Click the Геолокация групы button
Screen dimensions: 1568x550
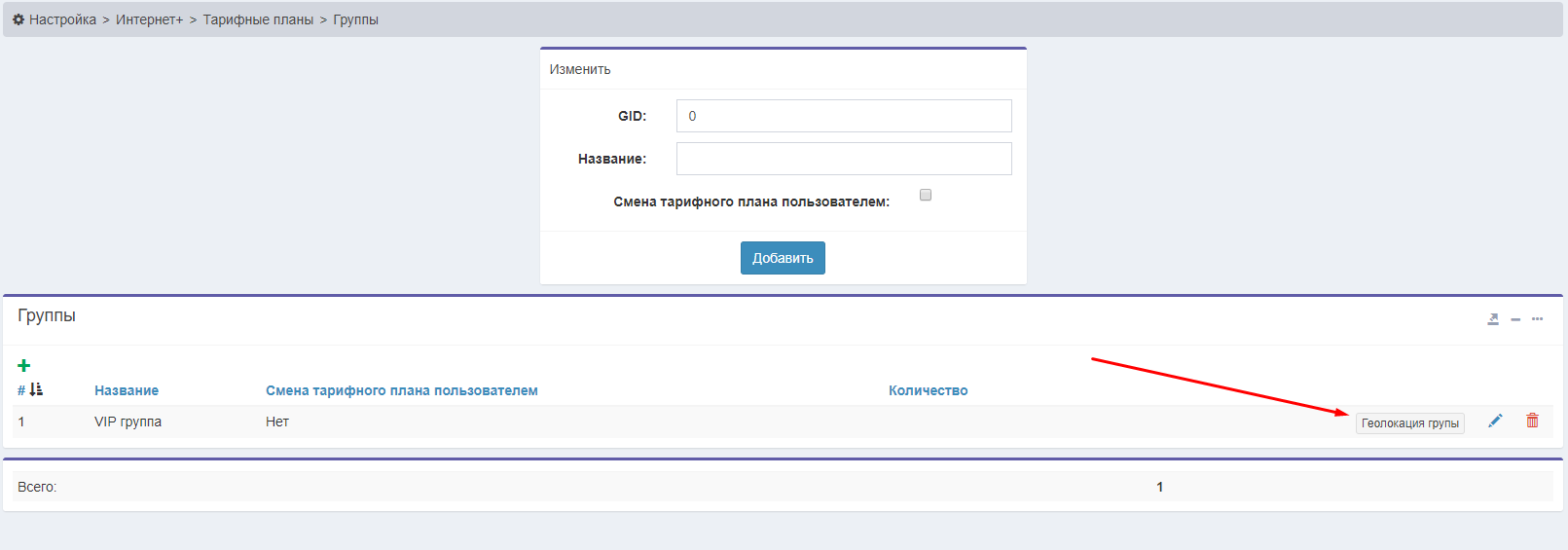coord(1409,422)
